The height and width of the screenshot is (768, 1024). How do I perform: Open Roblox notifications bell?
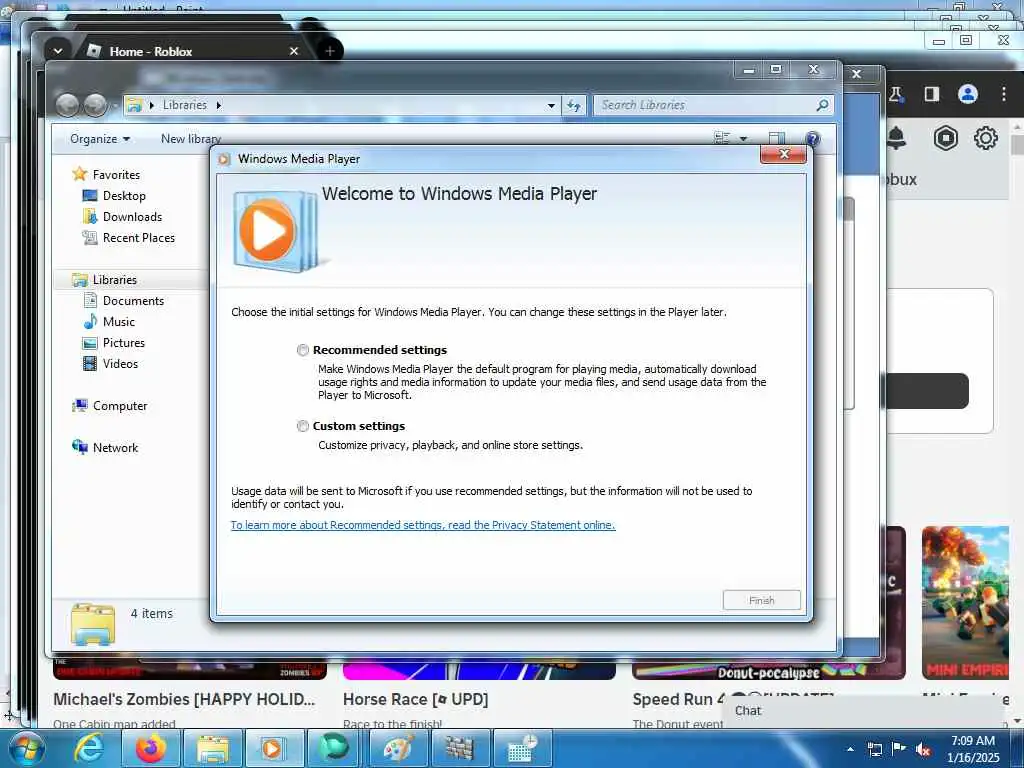pyautogui.click(x=896, y=138)
